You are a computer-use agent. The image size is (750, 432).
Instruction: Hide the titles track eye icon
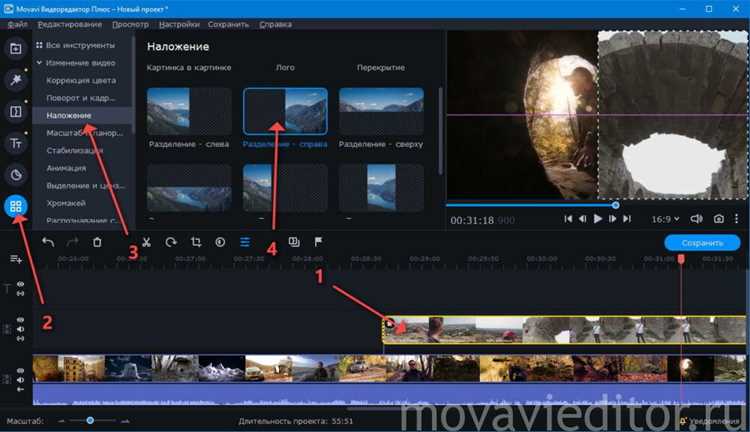(21, 284)
